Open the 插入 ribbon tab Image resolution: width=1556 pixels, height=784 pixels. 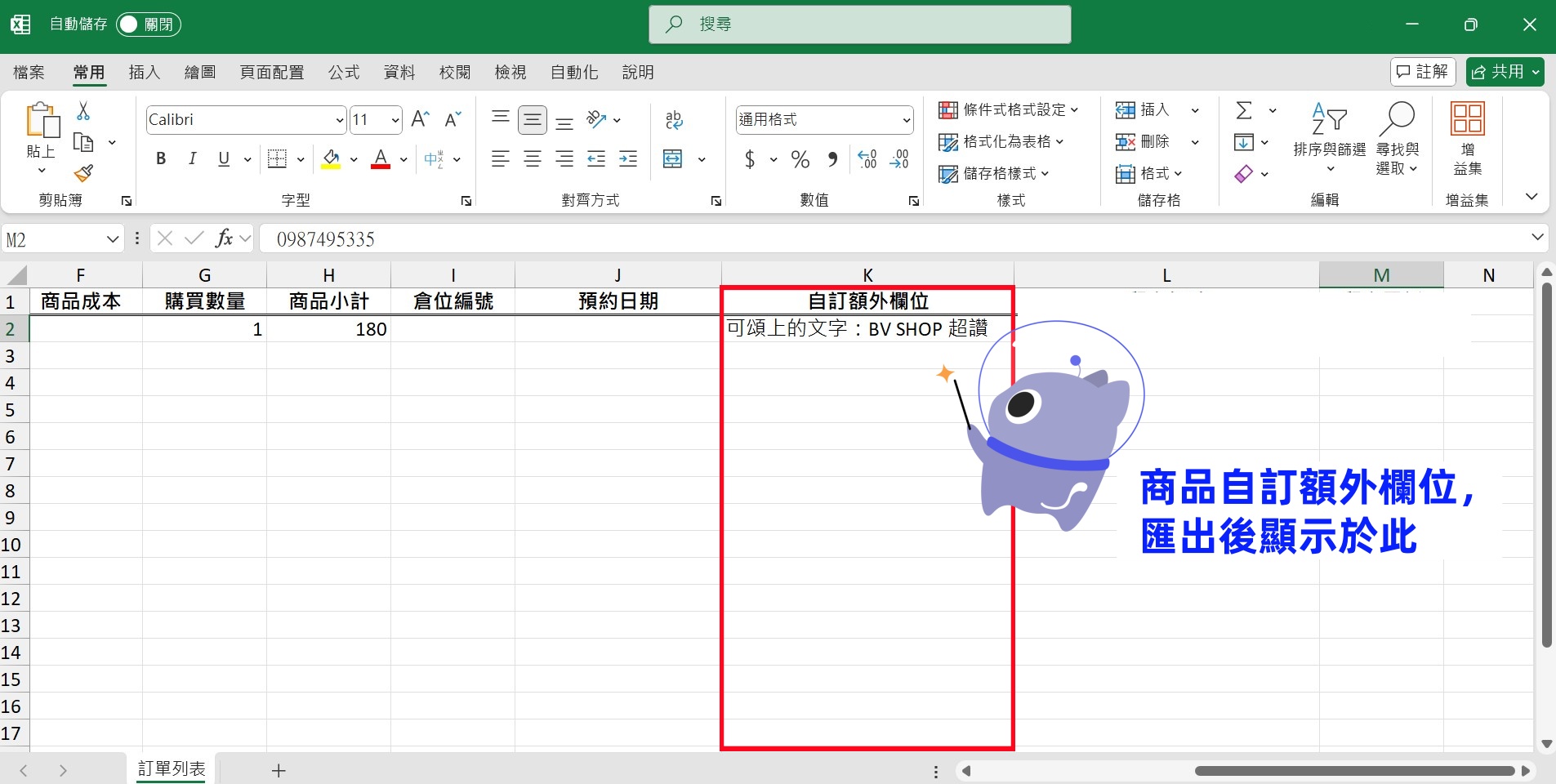tap(145, 73)
